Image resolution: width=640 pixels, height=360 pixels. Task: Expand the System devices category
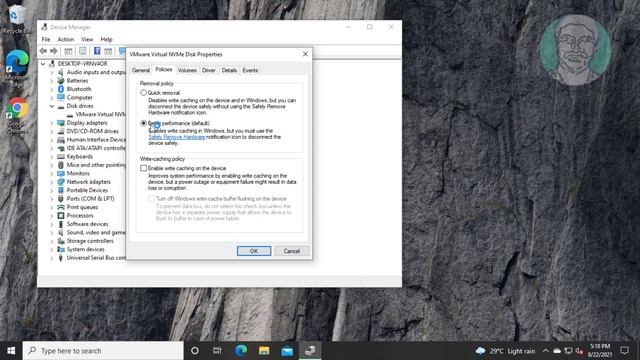point(51,249)
